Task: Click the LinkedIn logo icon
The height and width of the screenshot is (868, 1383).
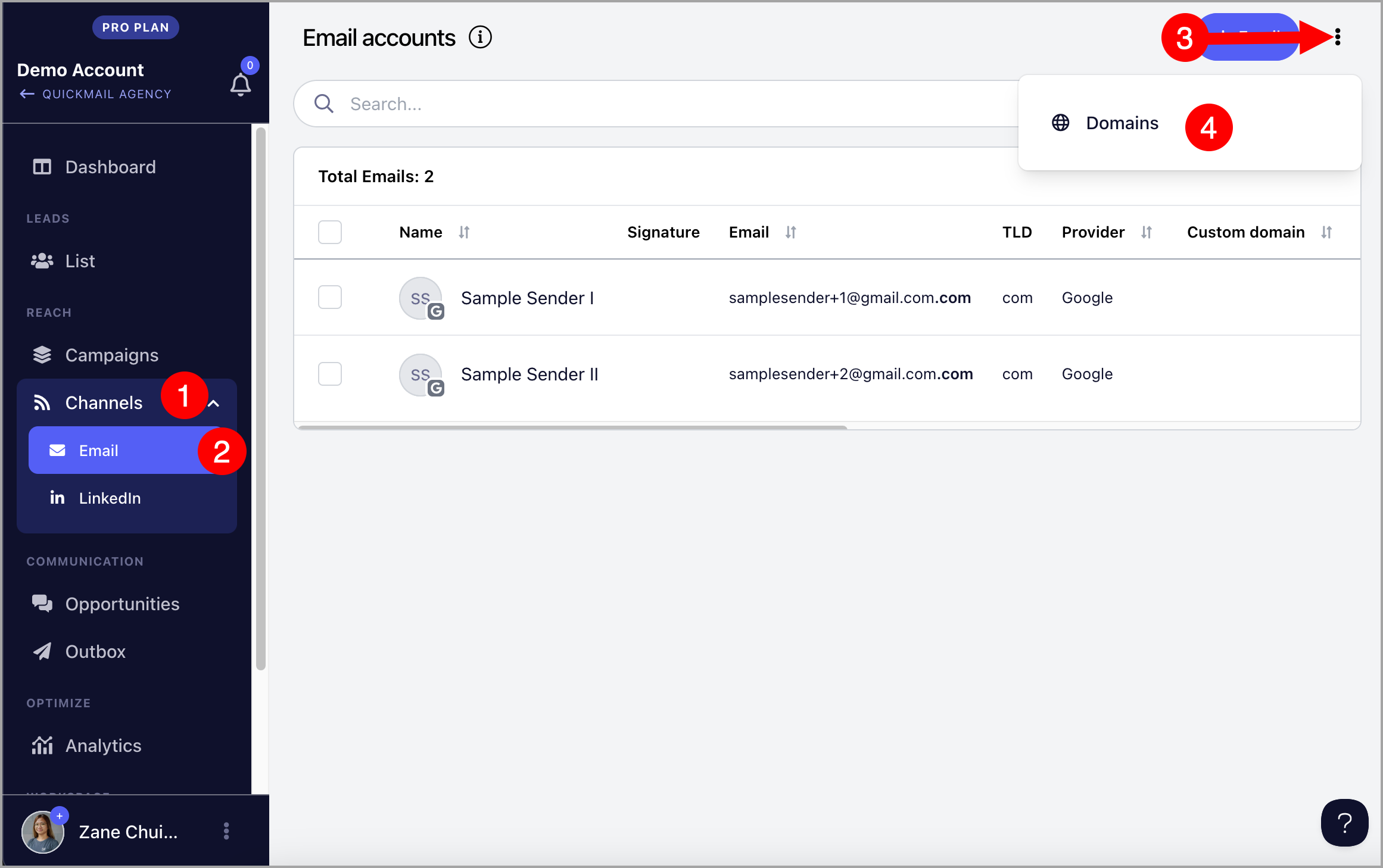Action: [x=57, y=498]
